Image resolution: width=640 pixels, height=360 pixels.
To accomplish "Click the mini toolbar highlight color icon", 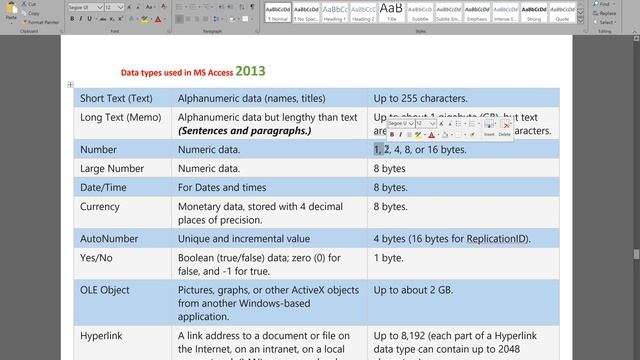I will pos(418,134).
